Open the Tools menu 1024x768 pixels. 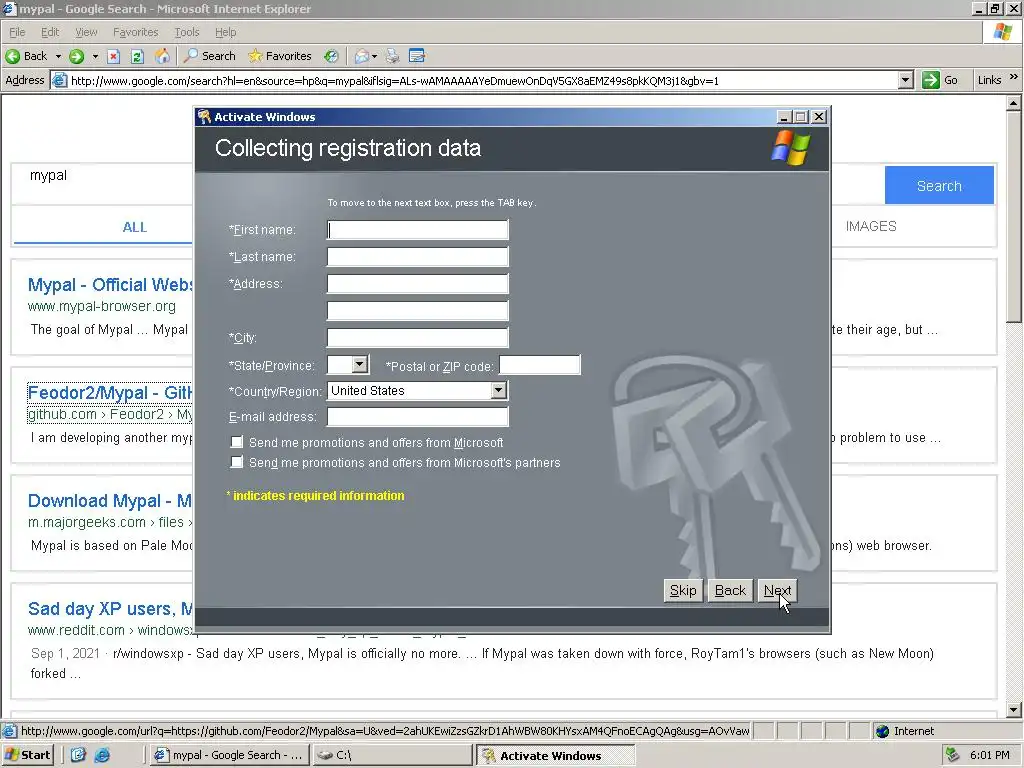coord(187,32)
